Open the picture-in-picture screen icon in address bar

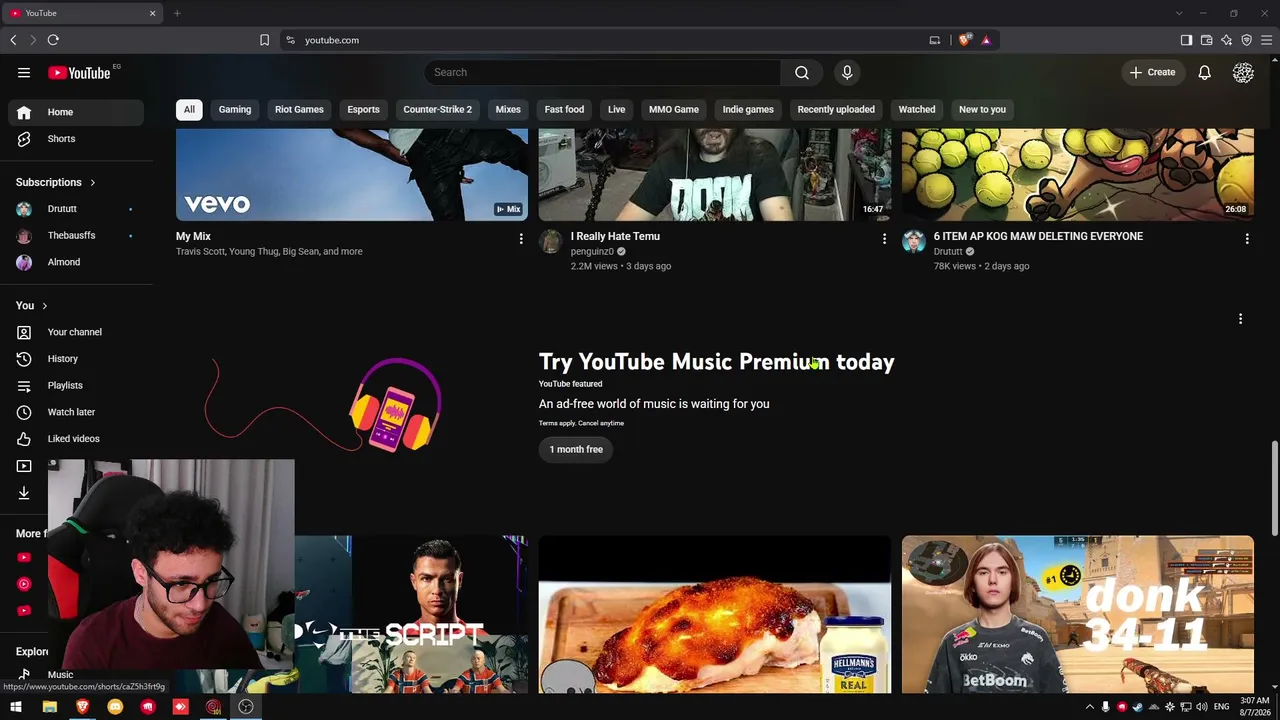point(935,40)
